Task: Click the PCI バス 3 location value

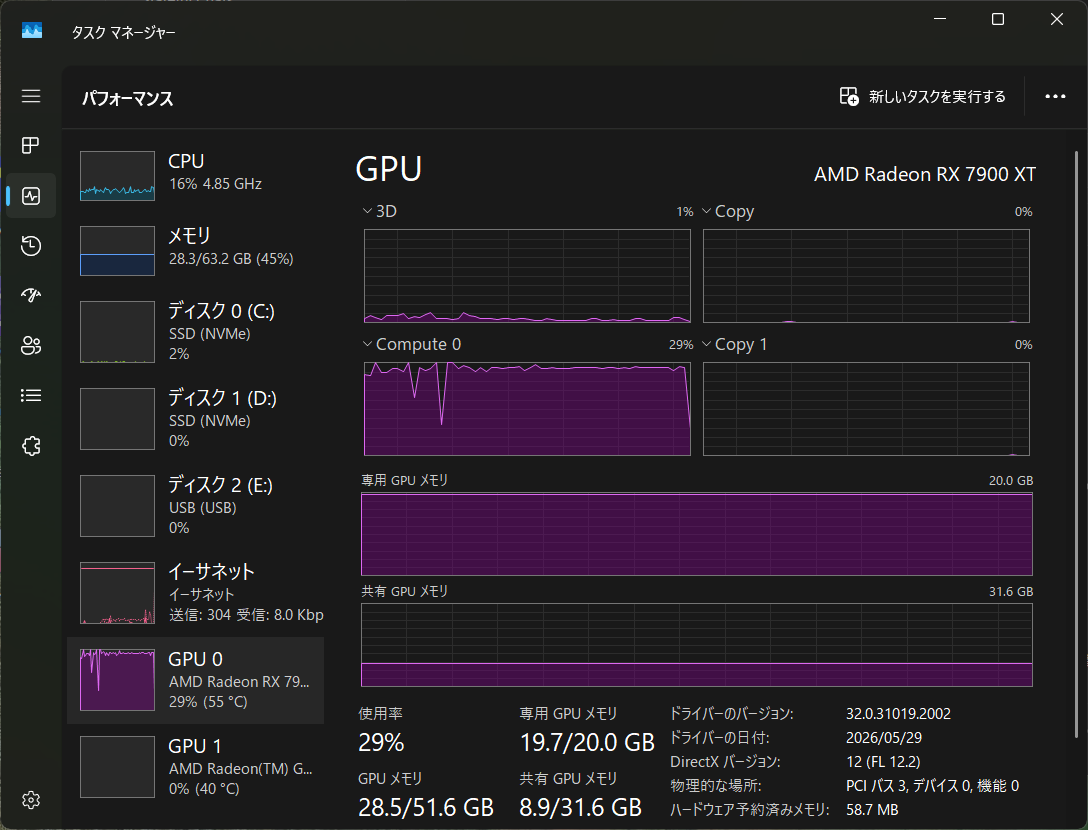Action: 933,786
